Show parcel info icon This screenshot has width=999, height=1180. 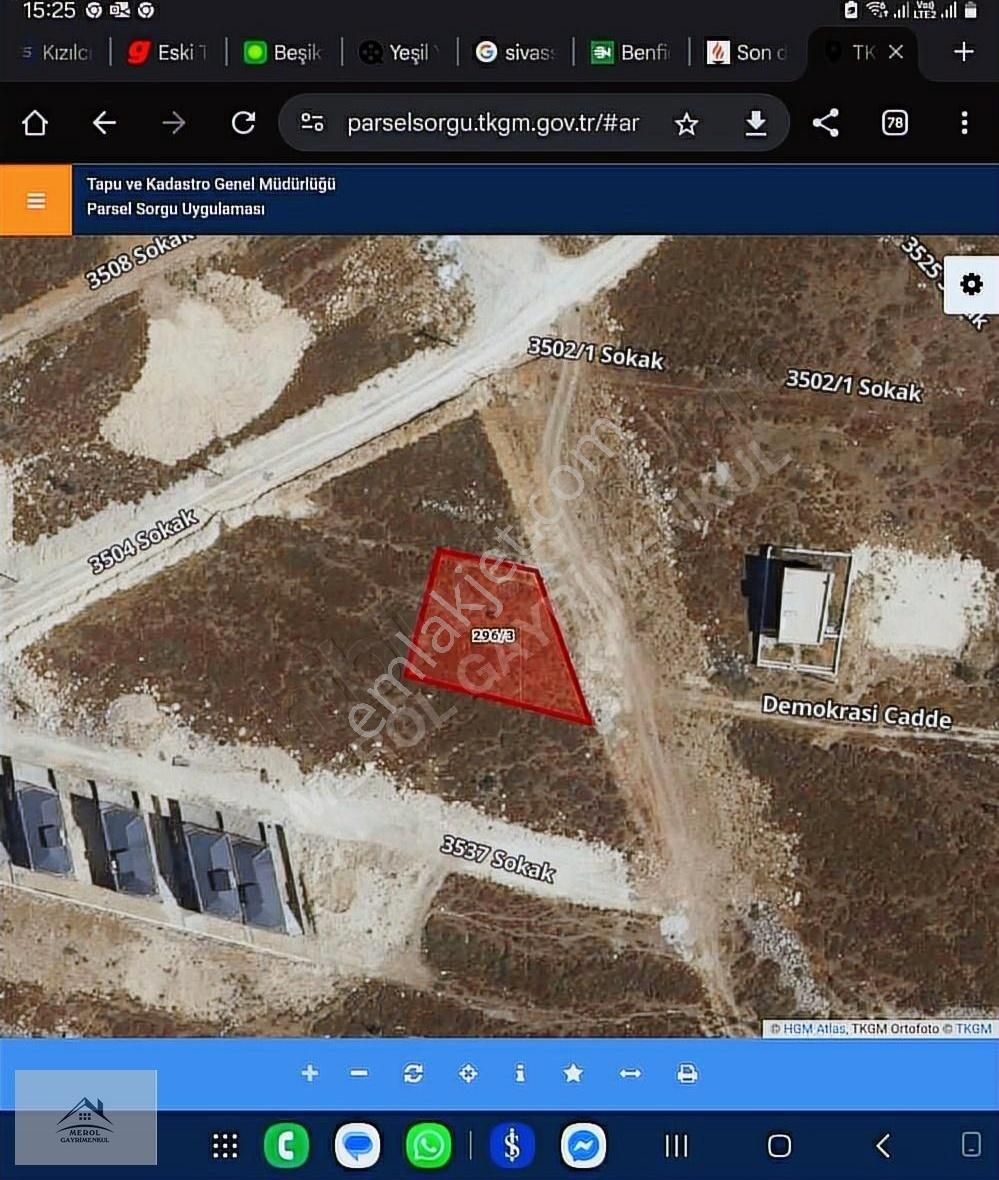pos(519,1073)
